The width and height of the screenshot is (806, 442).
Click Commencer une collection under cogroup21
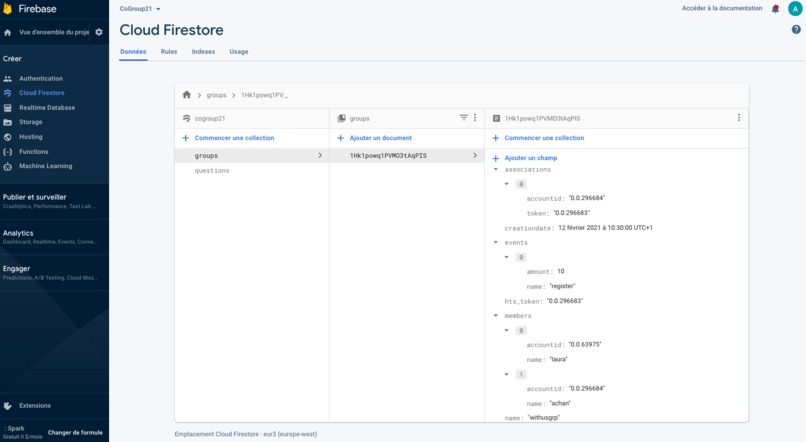tap(234, 138)
